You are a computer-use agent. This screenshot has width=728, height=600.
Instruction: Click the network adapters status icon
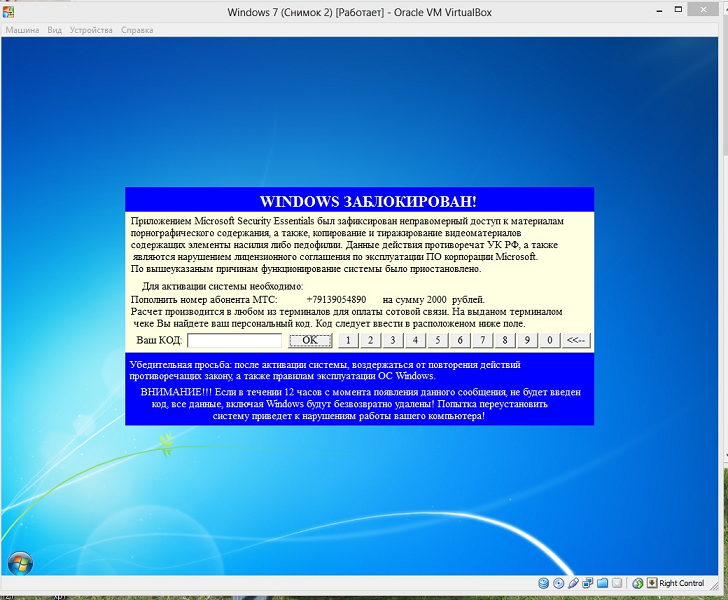[588, 583]
